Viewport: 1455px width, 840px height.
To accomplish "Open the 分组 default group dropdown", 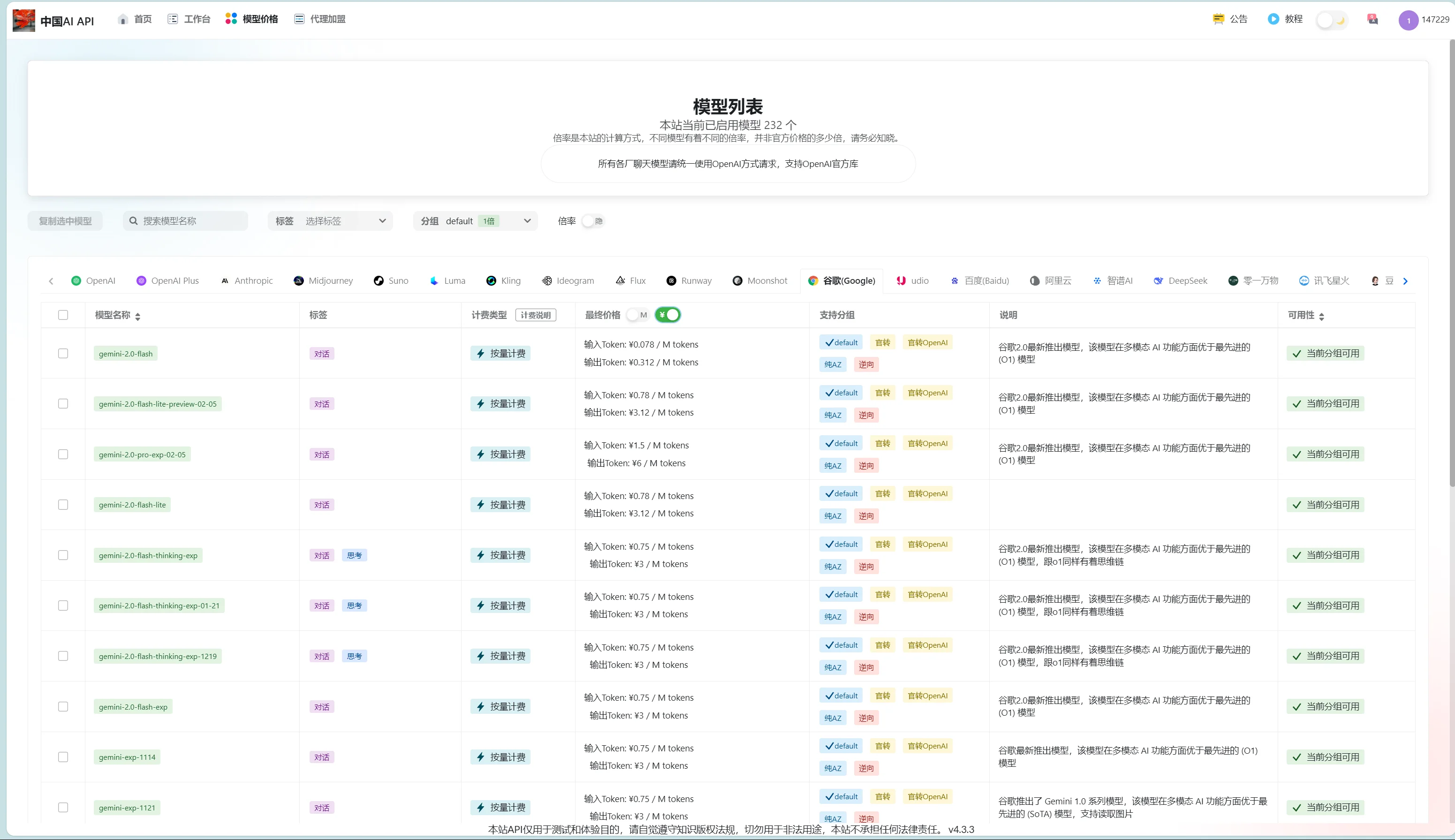I will coord(476,221).
